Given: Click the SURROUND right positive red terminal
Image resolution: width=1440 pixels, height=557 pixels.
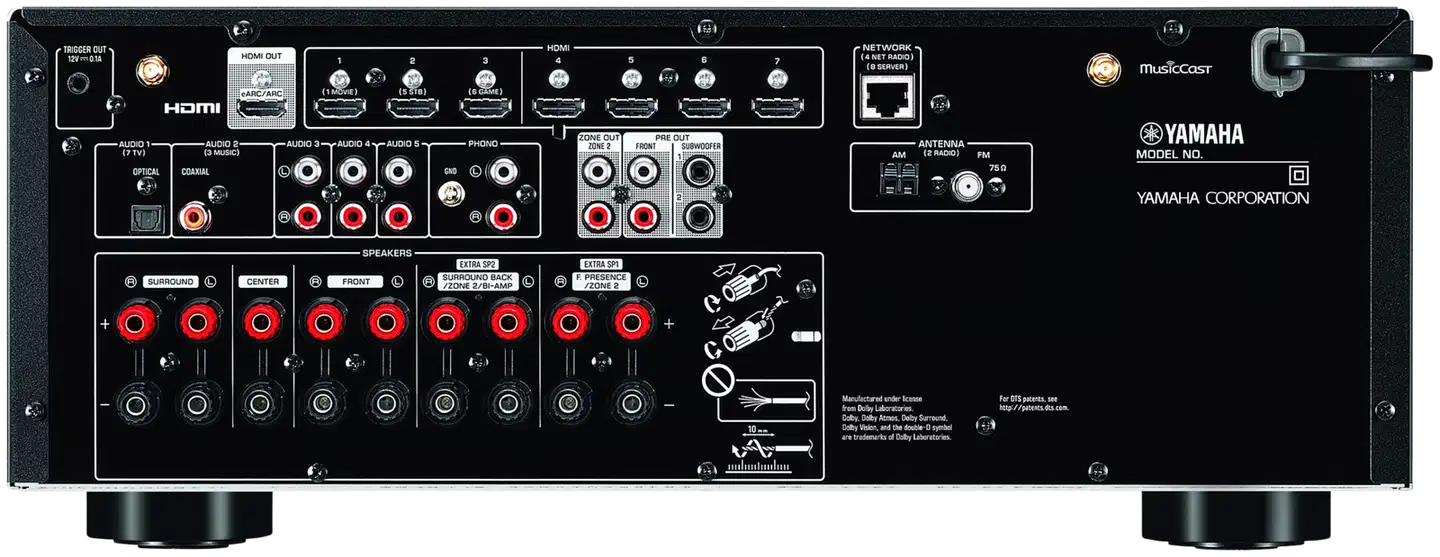Looking at the screenshot, I should 136,323.
